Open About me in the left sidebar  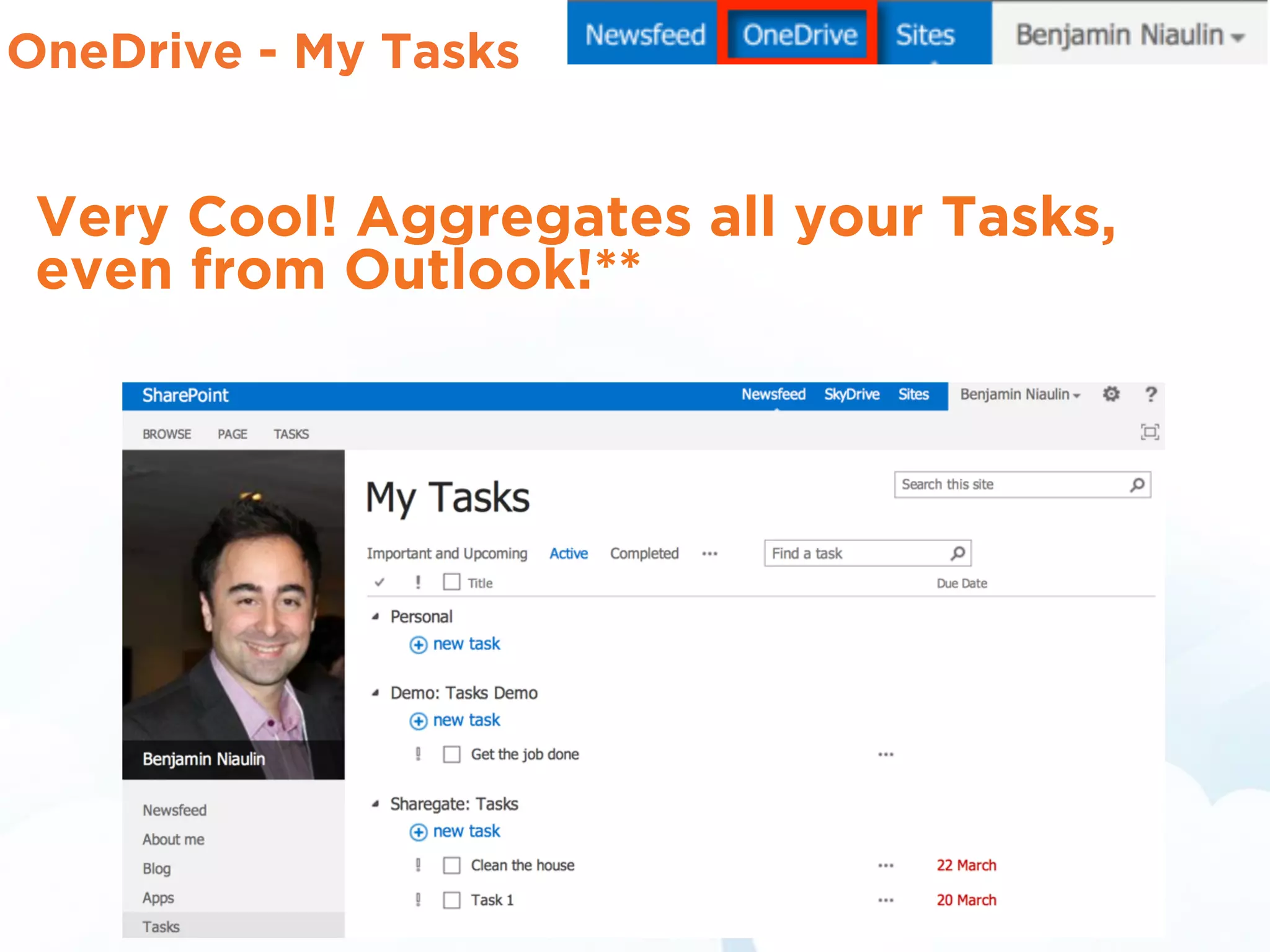(173, 839)
